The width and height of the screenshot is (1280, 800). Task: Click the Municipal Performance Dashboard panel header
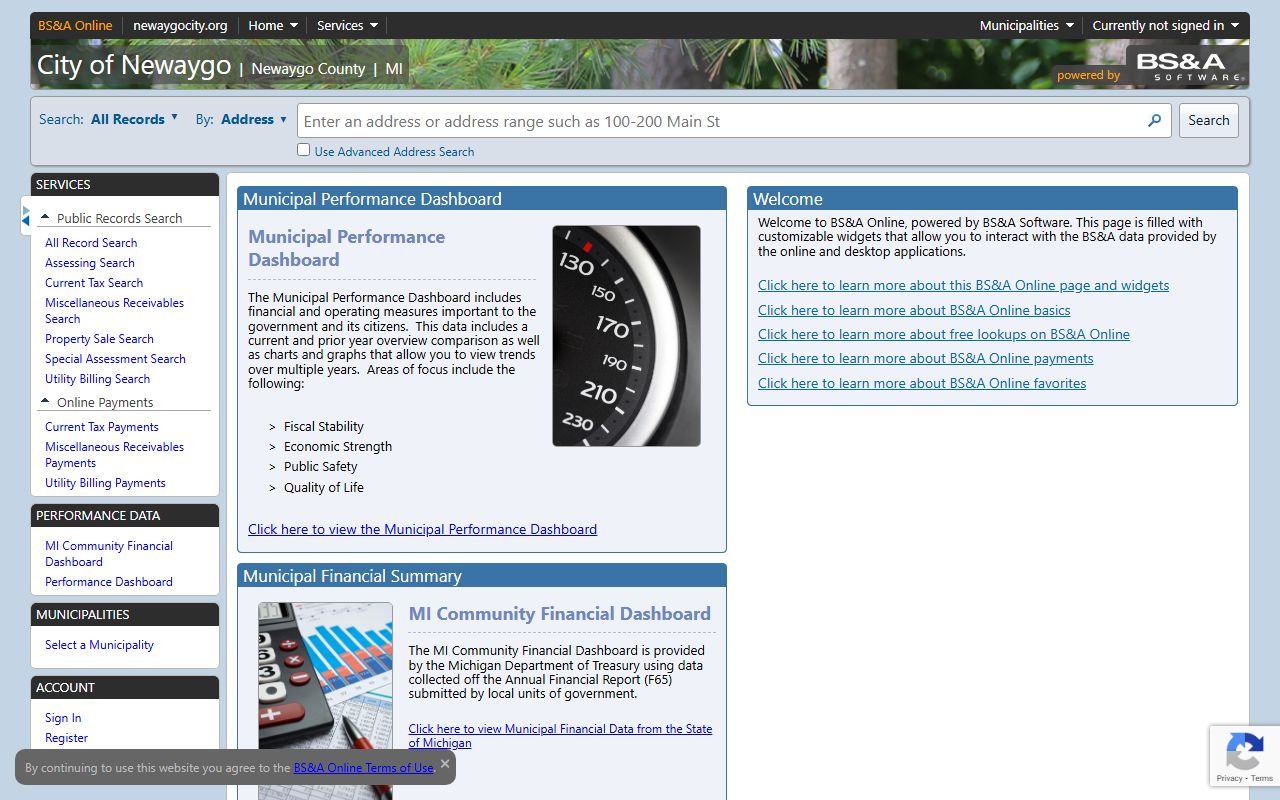(x=482, y=199)
